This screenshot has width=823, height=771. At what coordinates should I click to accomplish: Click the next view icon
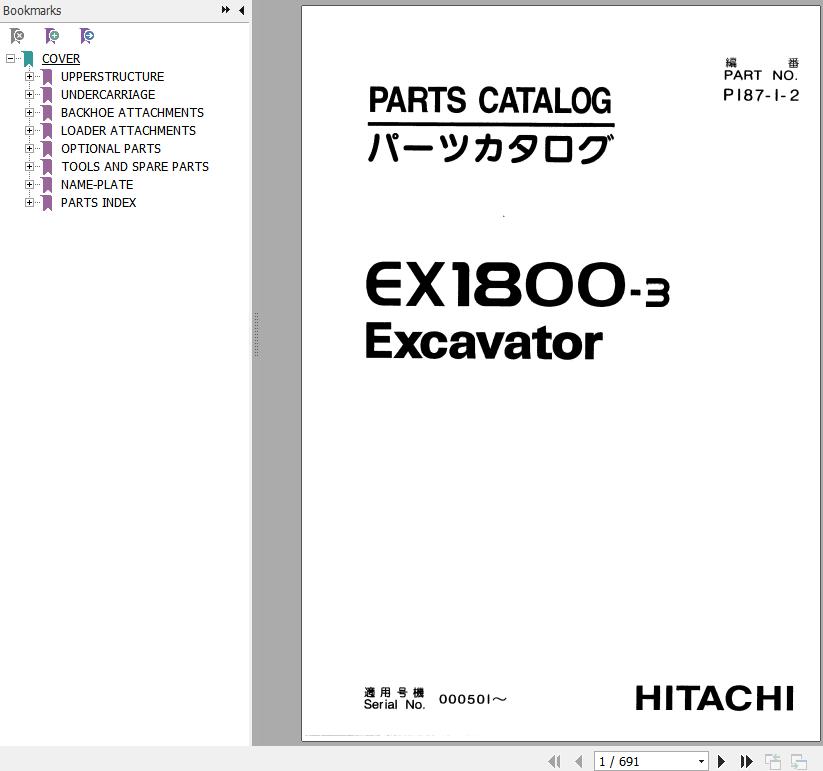tap(799, 761)
